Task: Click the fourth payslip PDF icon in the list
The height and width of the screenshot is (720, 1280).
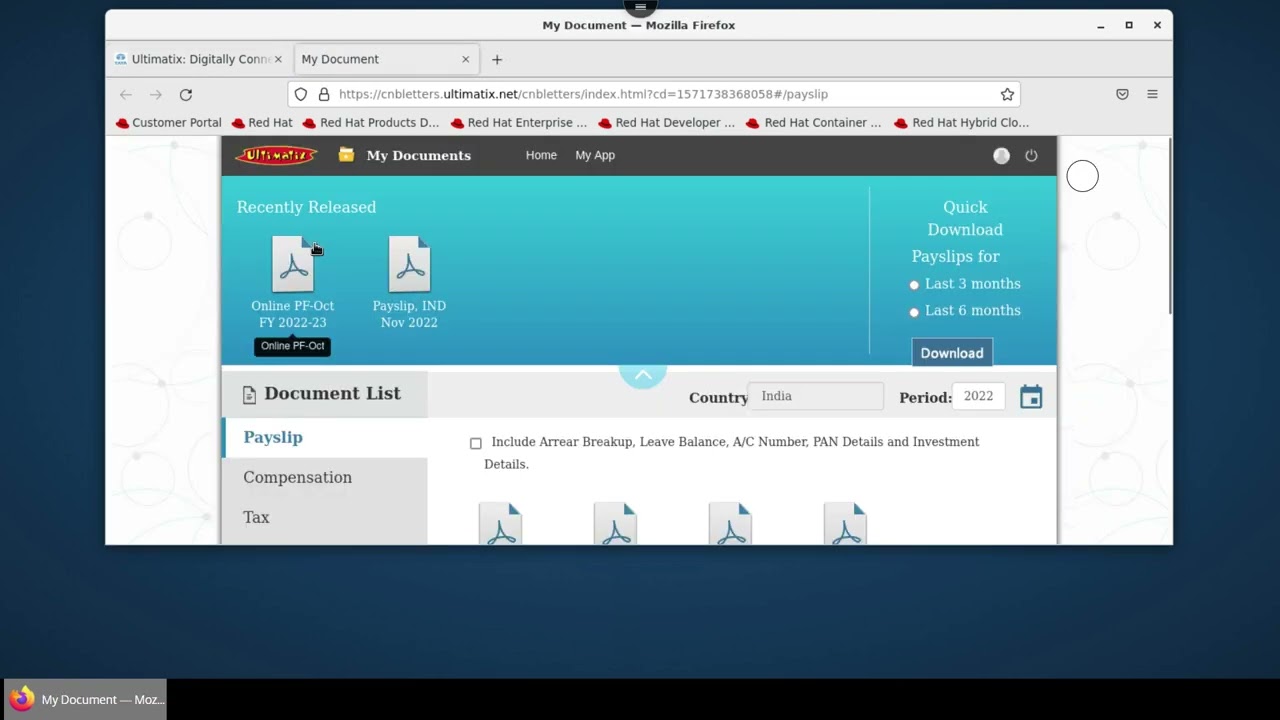Action: coord(845,524)
